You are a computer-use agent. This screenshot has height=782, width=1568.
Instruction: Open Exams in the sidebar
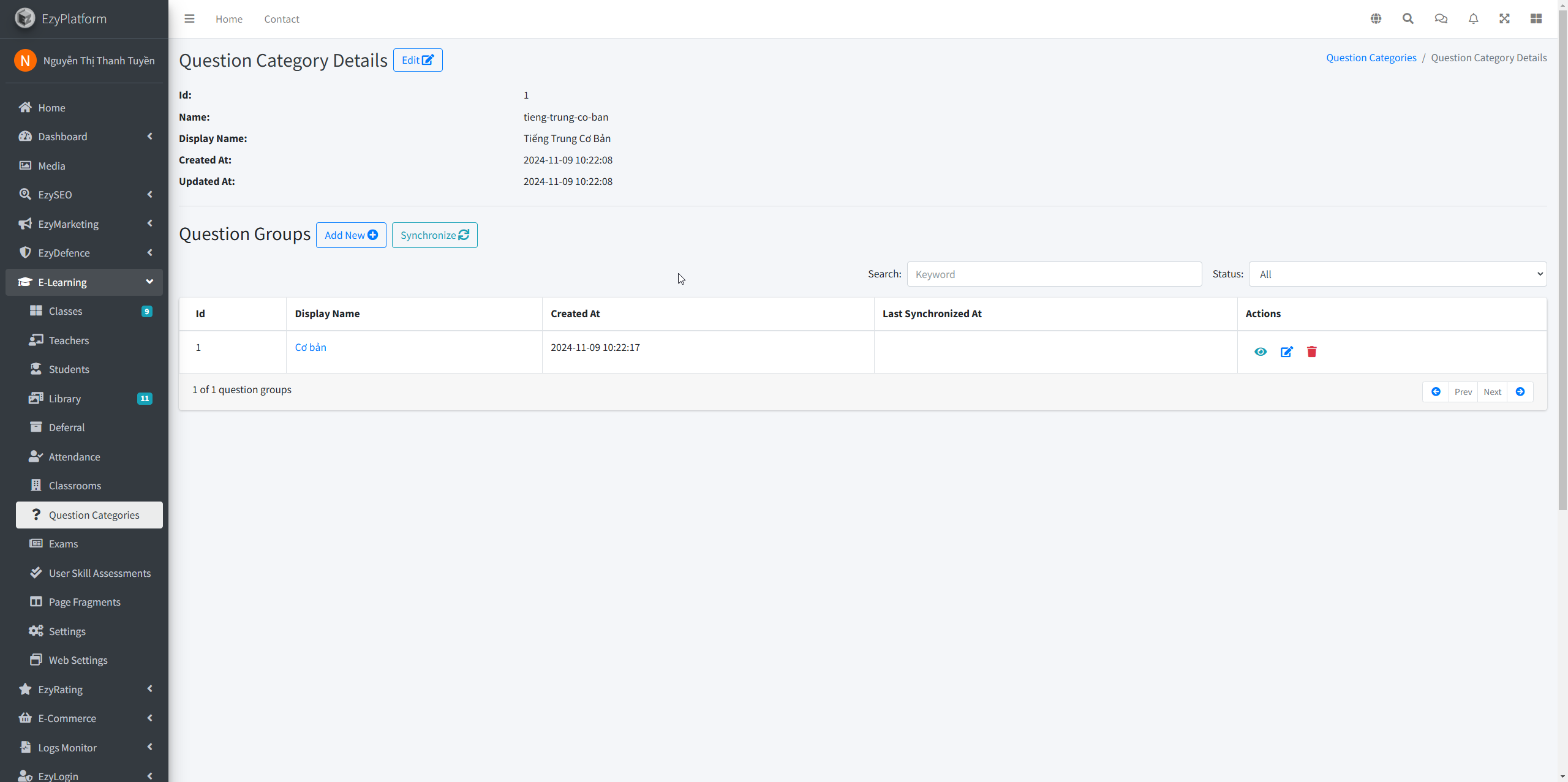click(63, 544)
